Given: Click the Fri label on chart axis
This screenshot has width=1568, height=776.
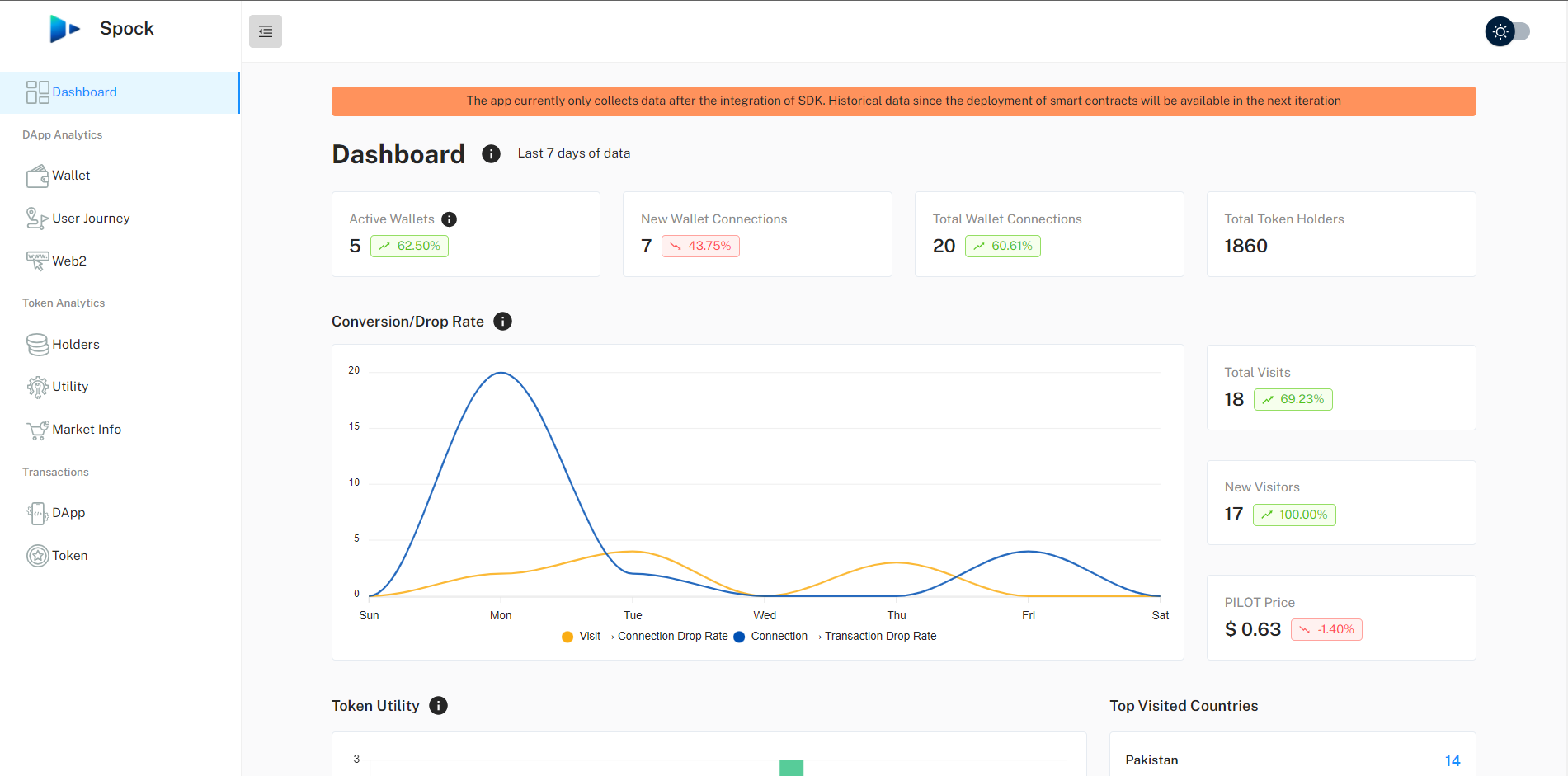Looking at the screenshot, I should (1029, 615).
